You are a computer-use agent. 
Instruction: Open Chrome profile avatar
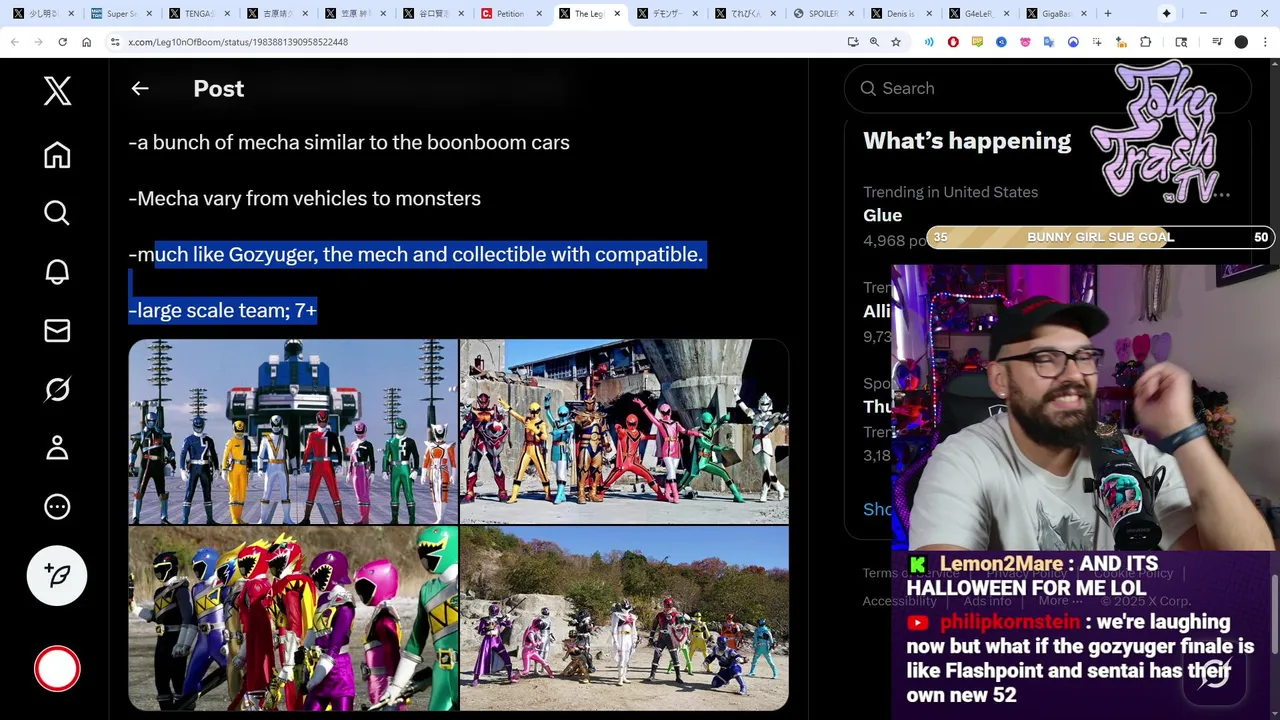coord(1241,42)
